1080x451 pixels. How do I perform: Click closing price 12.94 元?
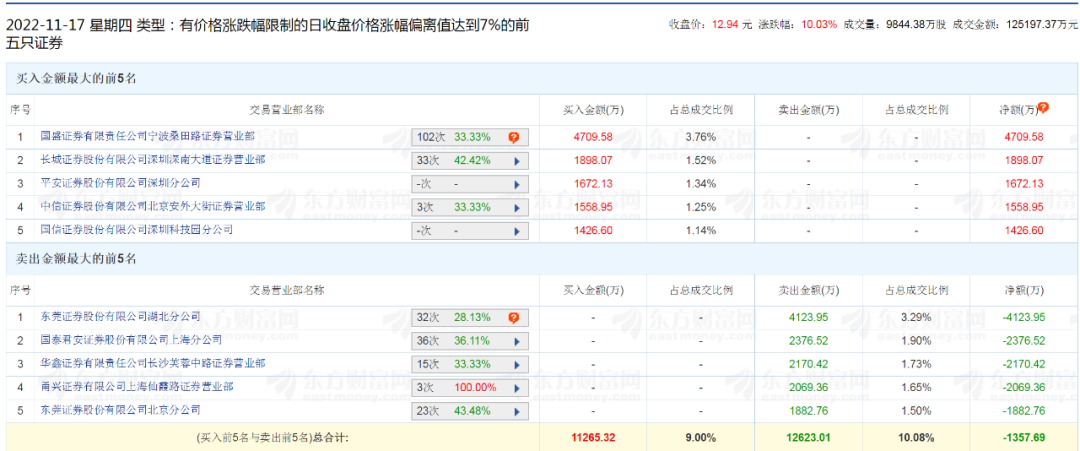tap(731, 24)
